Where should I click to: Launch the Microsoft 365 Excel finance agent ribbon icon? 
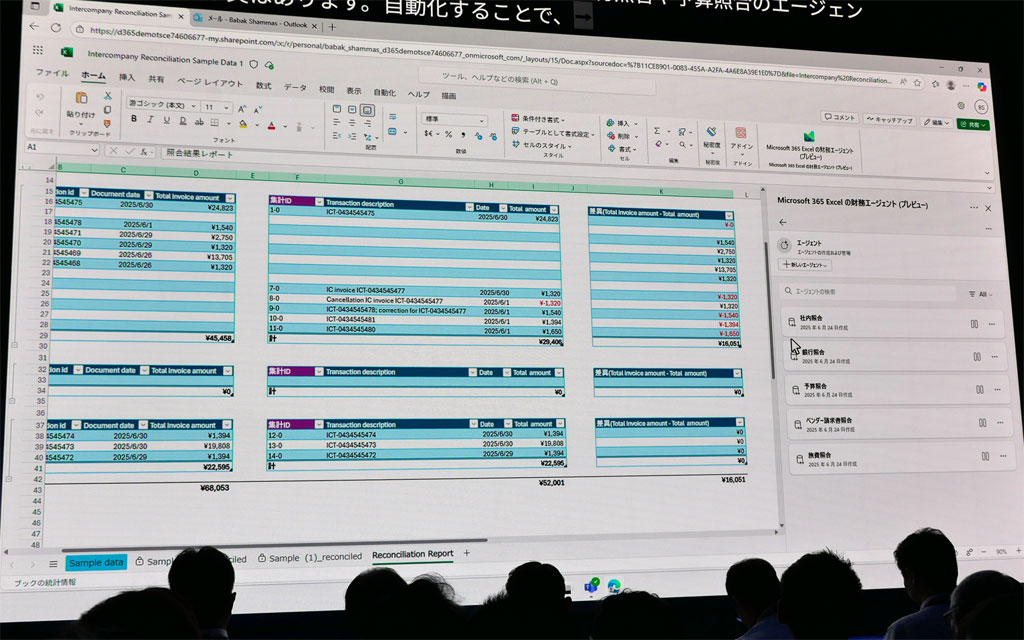click(x=809, y=136)
